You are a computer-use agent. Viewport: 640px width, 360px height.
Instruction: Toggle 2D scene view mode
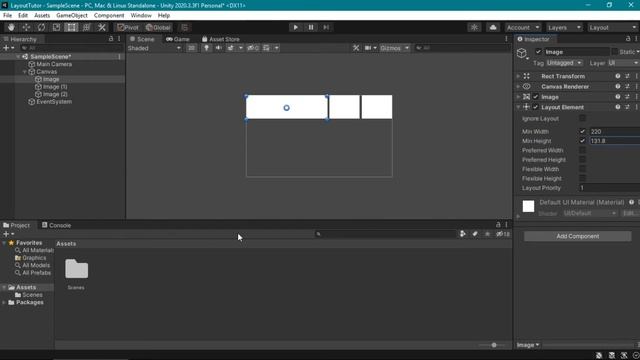click(191, 48)
